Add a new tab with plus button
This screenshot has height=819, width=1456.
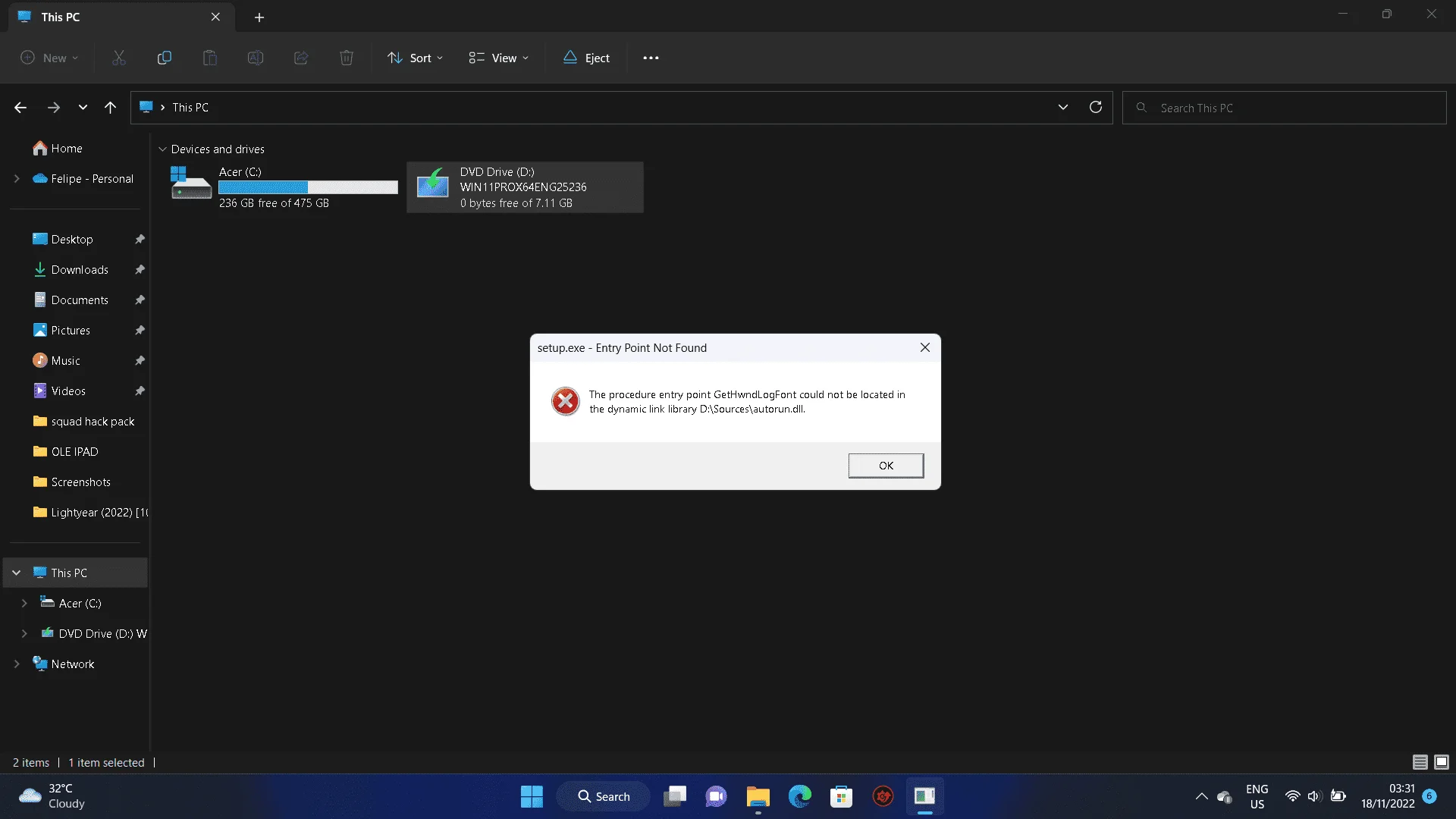pyautogui.click(x=259, y=17)
